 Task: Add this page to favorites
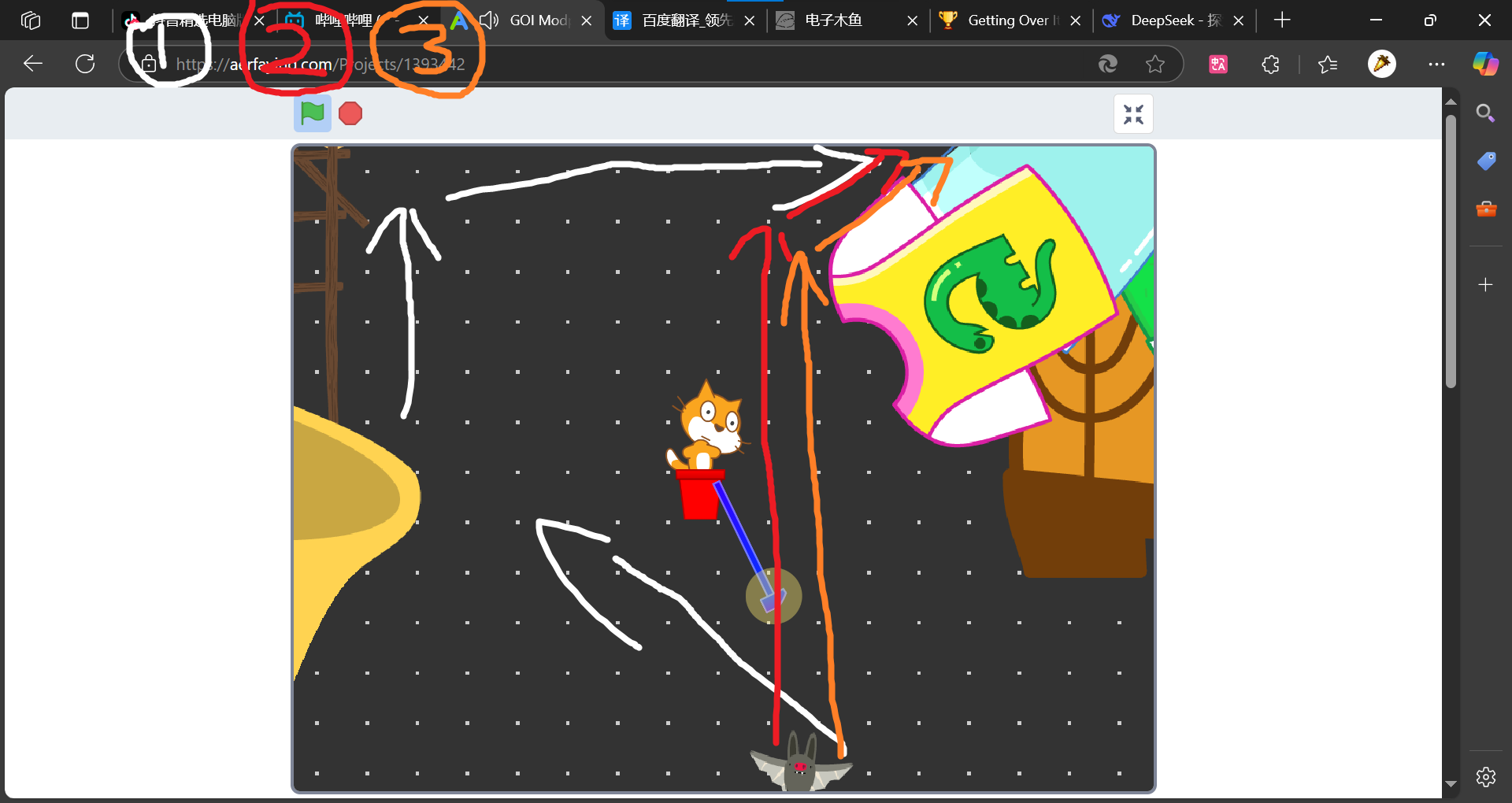pyautogui.click(x=1155, y=64)
